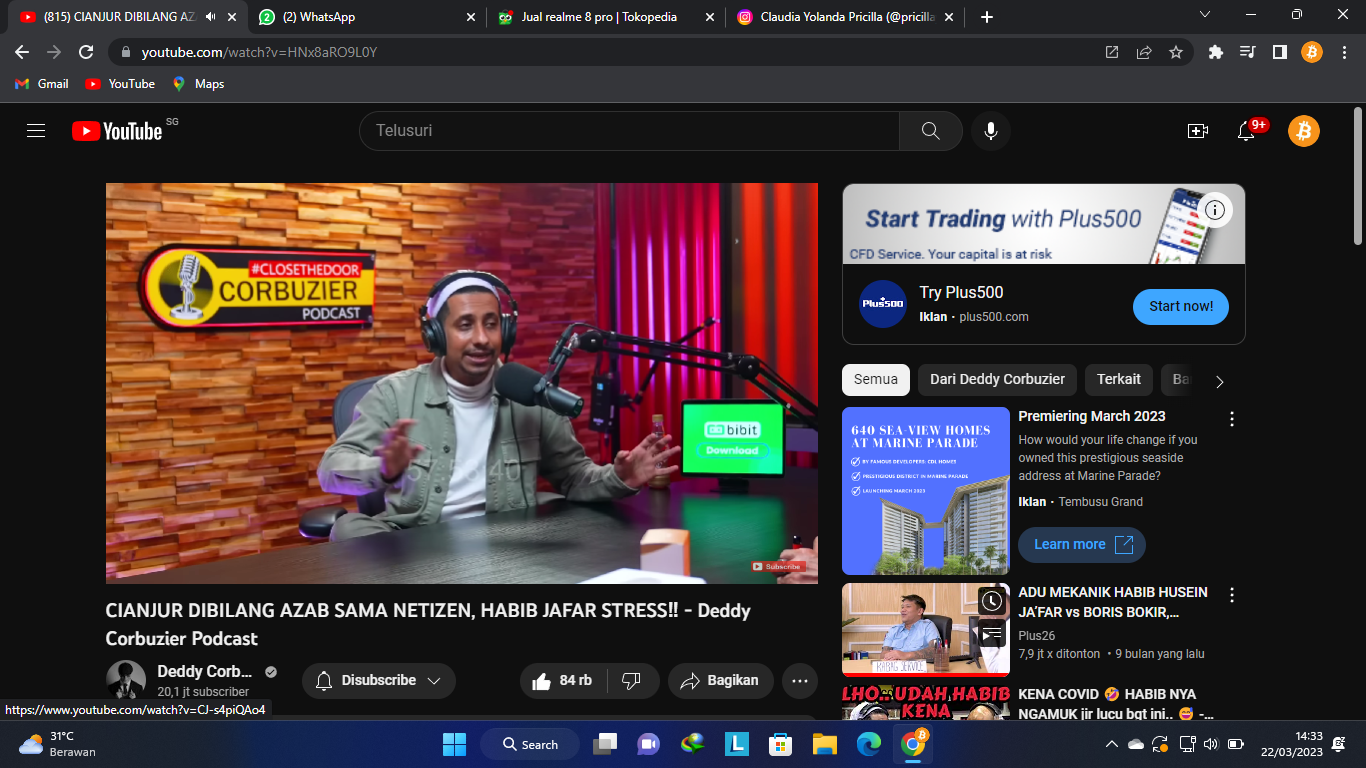Select the Terkait filter chip

1119,380
